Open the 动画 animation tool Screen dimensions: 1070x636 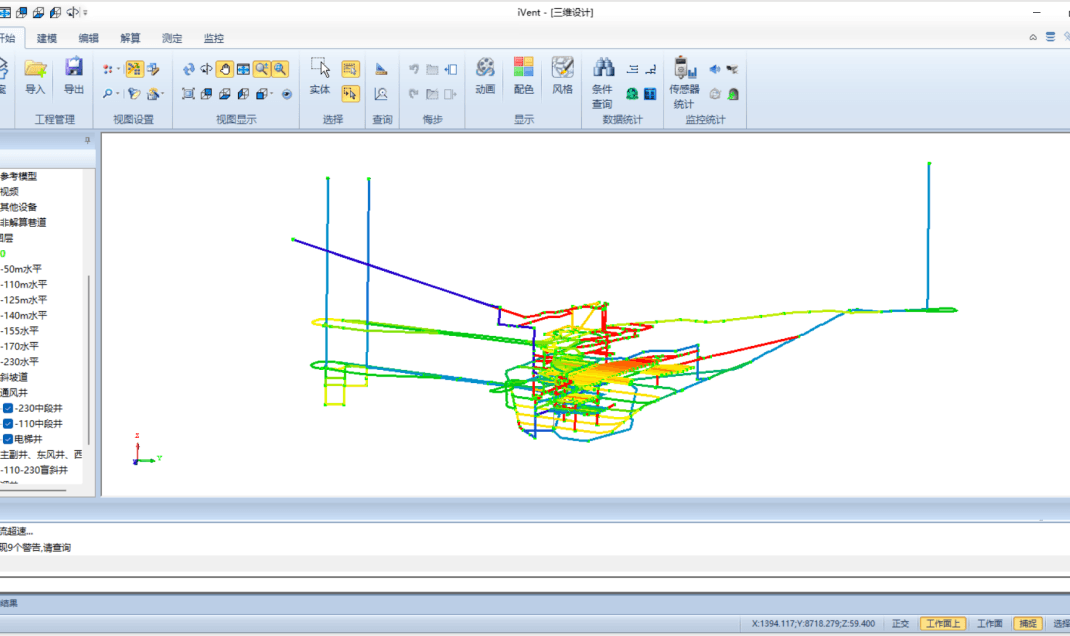coord(485,76)
